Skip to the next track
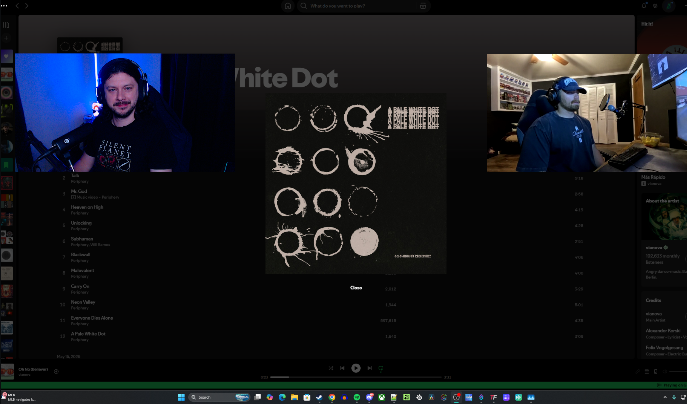The width and height of the screenshot is (687, 404). click(x=370, y=368)
